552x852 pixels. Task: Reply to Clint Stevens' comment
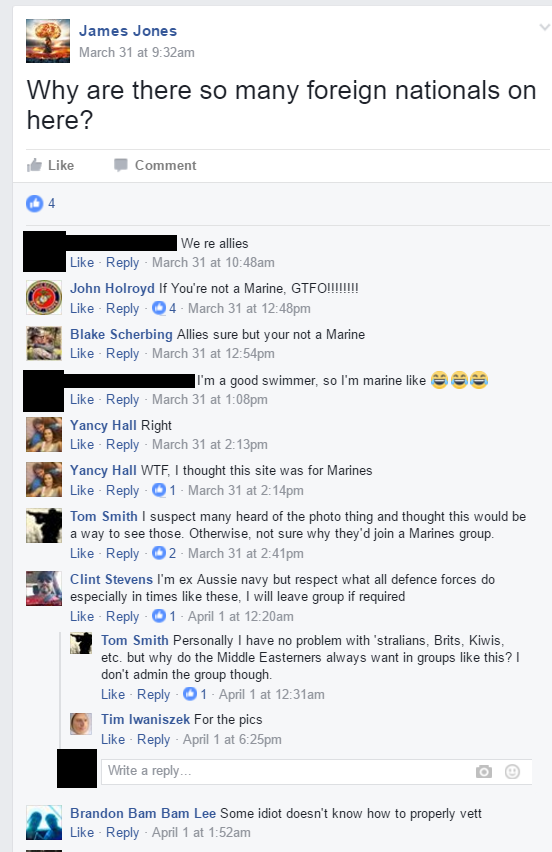(x=122, y=616)
